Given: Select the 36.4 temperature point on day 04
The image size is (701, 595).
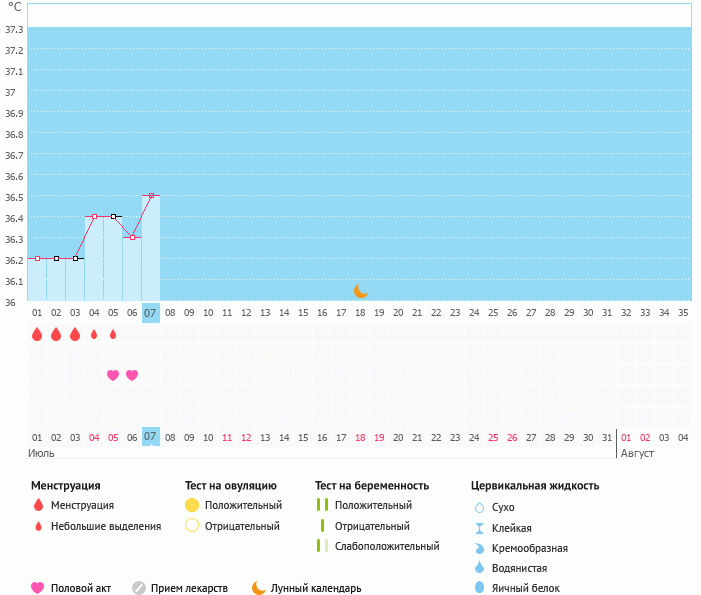Looking at the screenshot, I should pos(94,216).
